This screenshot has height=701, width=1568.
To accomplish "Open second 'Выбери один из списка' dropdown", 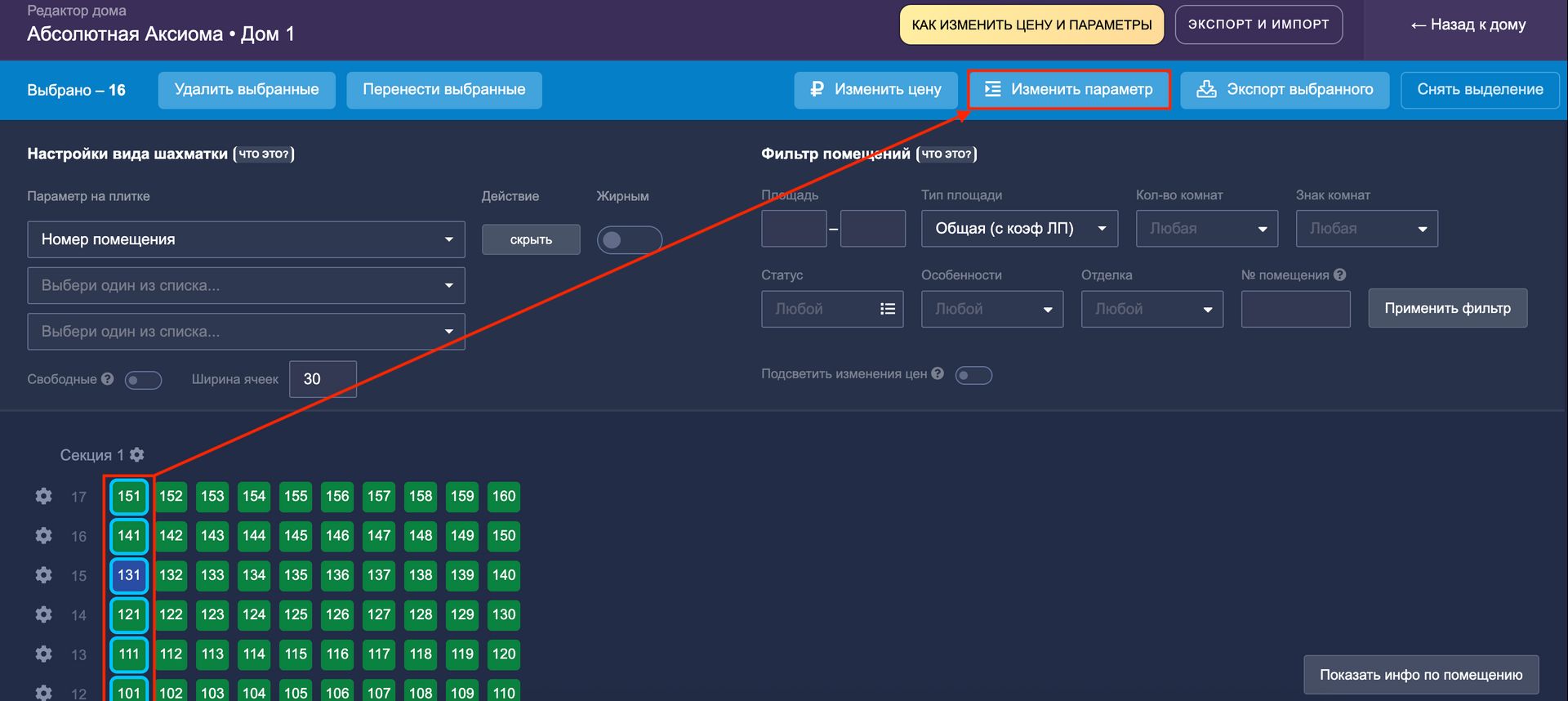I will pyautogui.click(x=246, y=285).
